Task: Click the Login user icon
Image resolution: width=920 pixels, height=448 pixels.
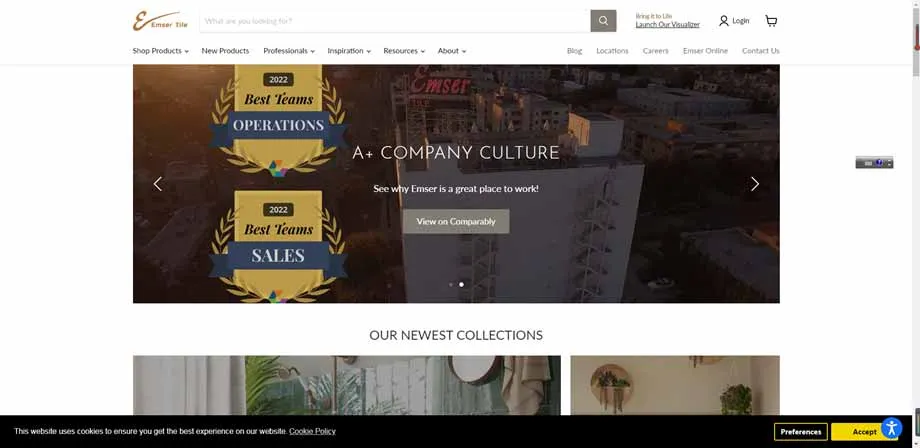Action: (724, 21)
